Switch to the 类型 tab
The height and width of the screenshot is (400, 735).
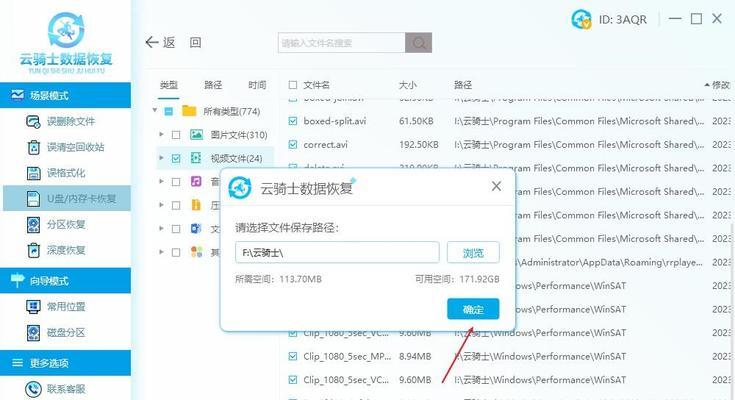coord(169,85)
